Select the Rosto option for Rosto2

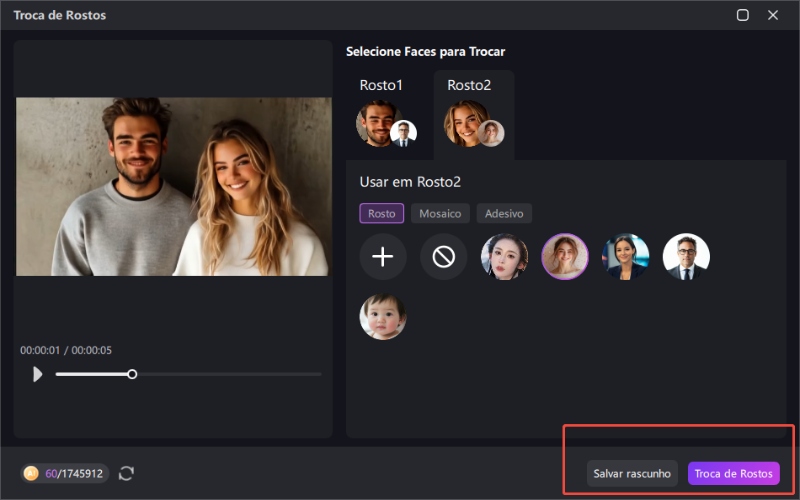(x=382, y=213)
